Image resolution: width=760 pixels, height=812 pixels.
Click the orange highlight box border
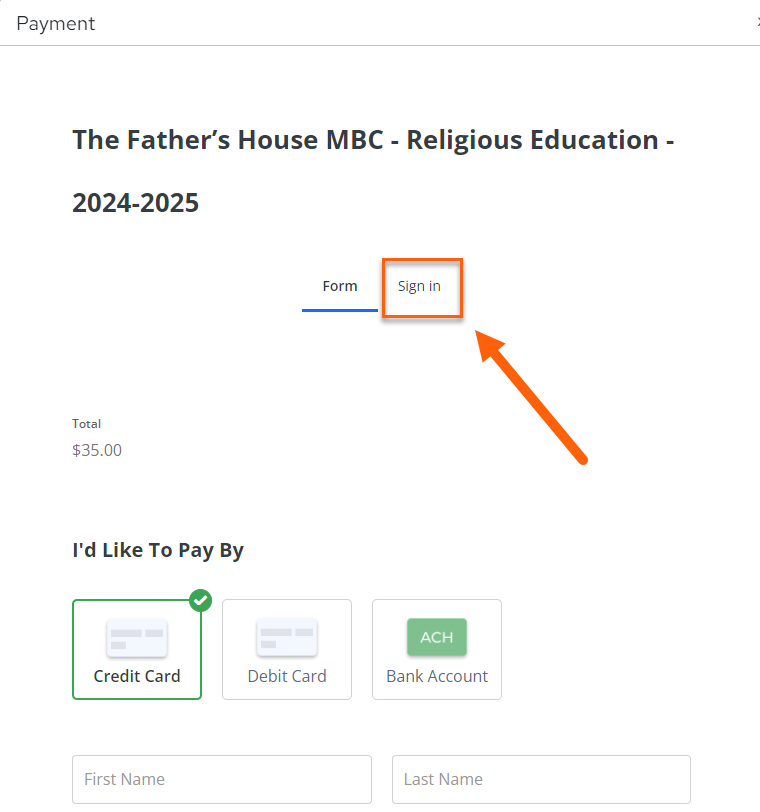pos(422,260)
